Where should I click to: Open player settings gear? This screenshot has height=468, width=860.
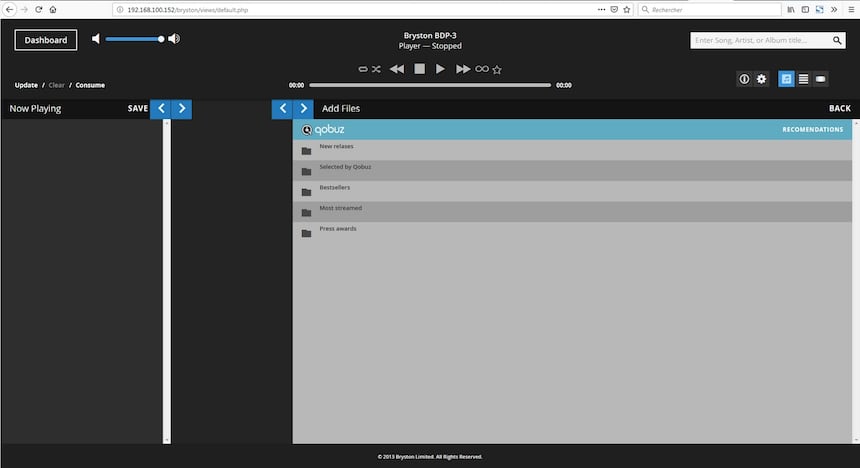coord(761,79)
